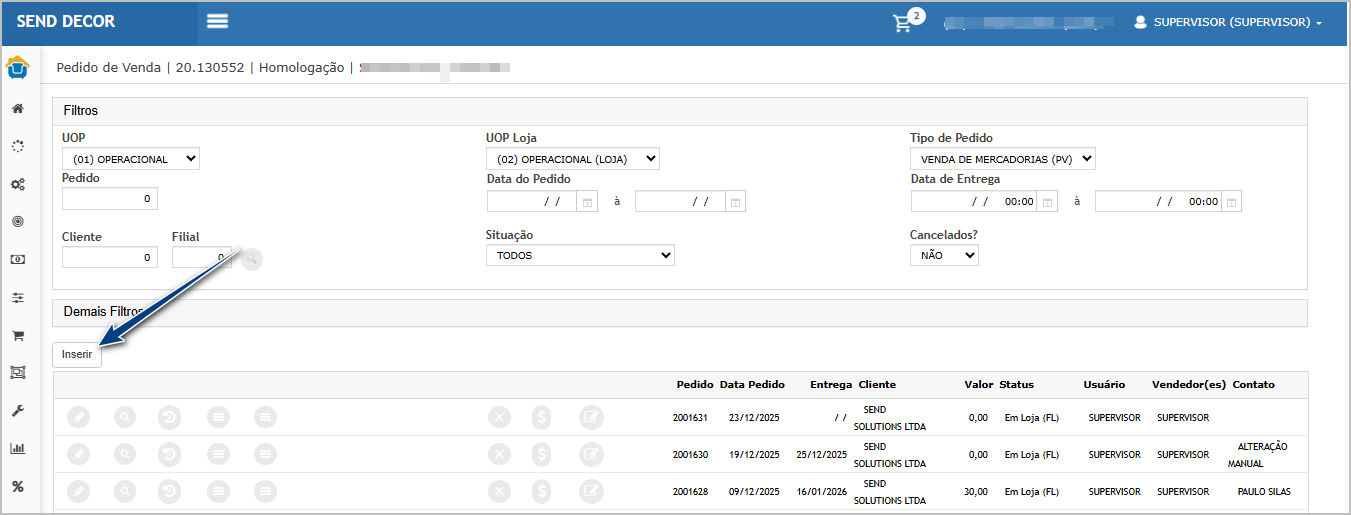Click the history icon for order 2001630
Viewport: 1351px width, 515px height.
pos(170,454)
